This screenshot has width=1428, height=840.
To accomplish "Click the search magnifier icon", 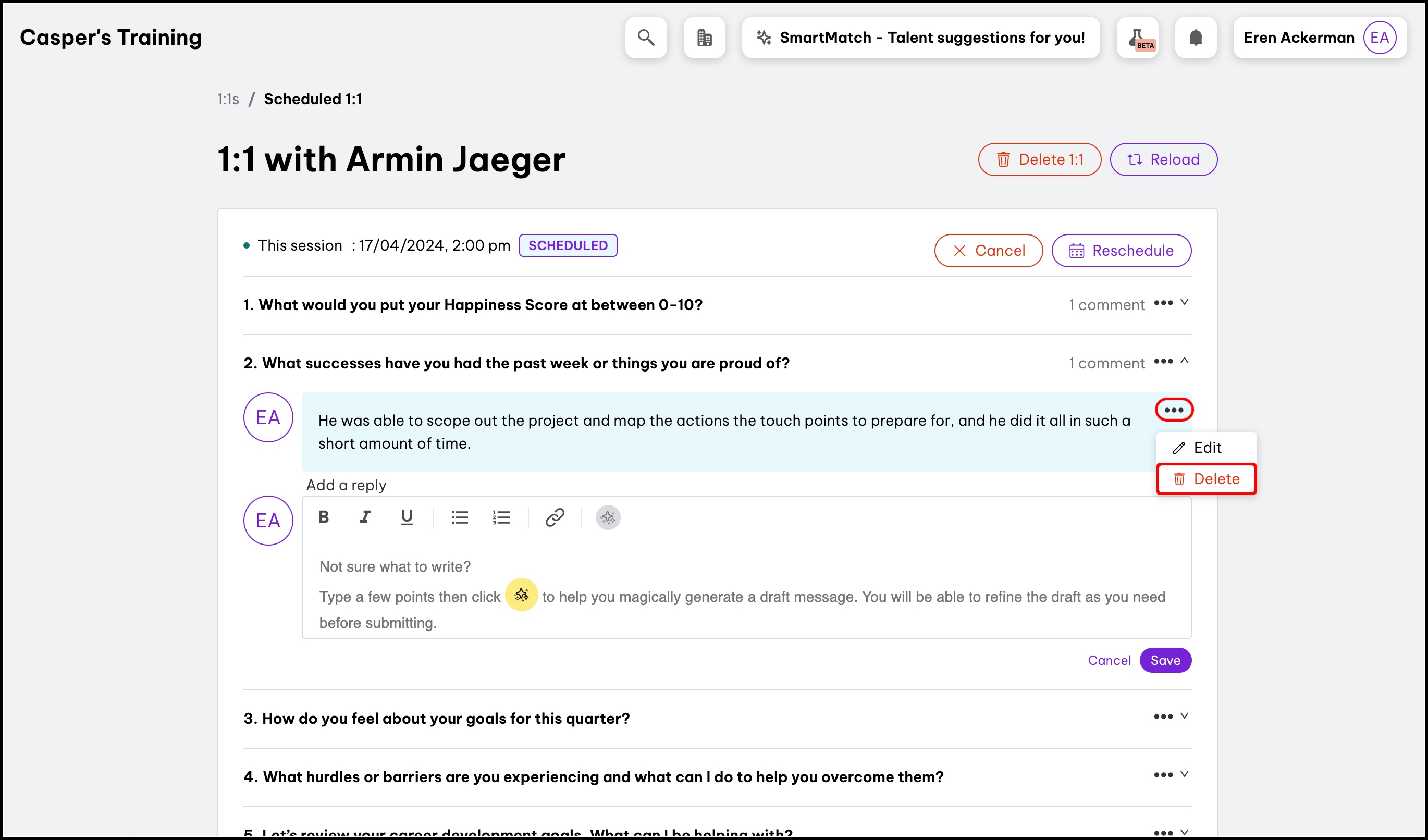I will pos(646,38).
